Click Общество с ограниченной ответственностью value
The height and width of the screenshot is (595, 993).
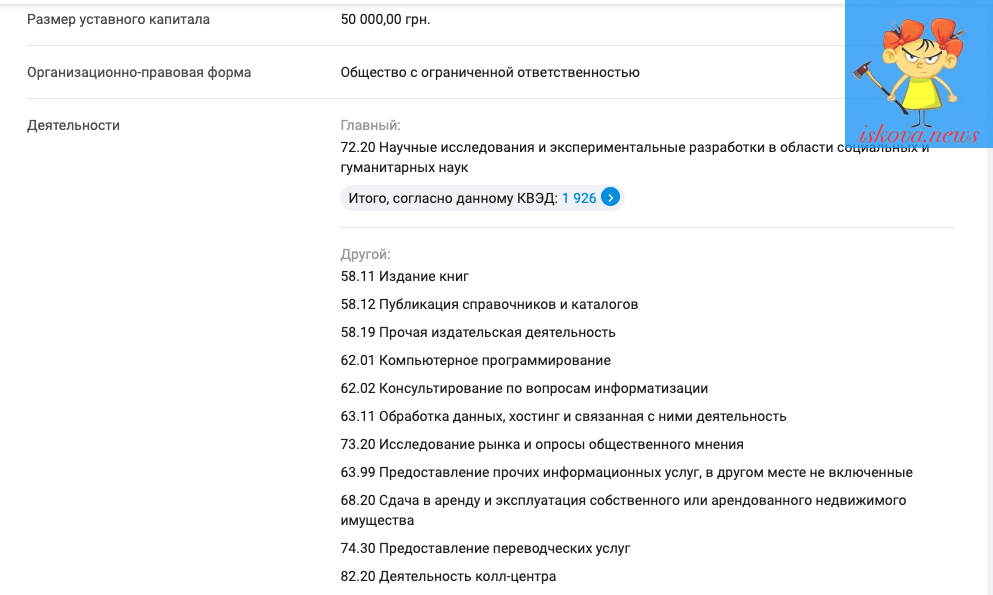pos(490,72)
